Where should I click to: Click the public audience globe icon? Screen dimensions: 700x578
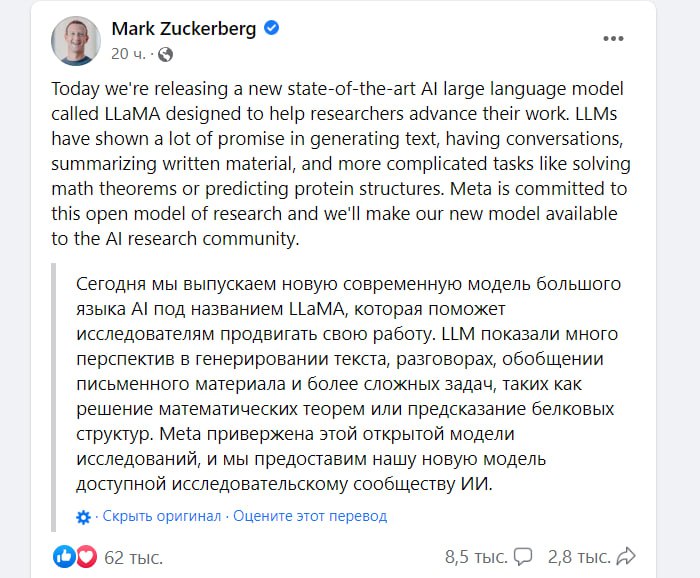click(x=166, y=54)
